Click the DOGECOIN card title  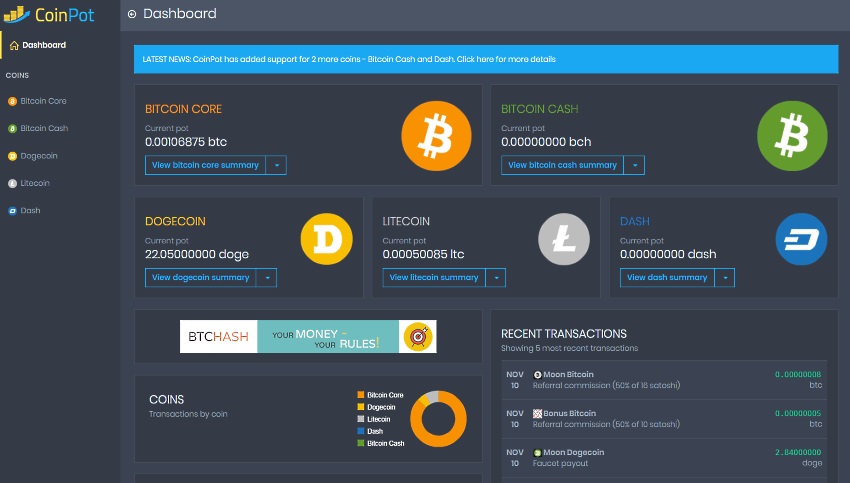175,222
